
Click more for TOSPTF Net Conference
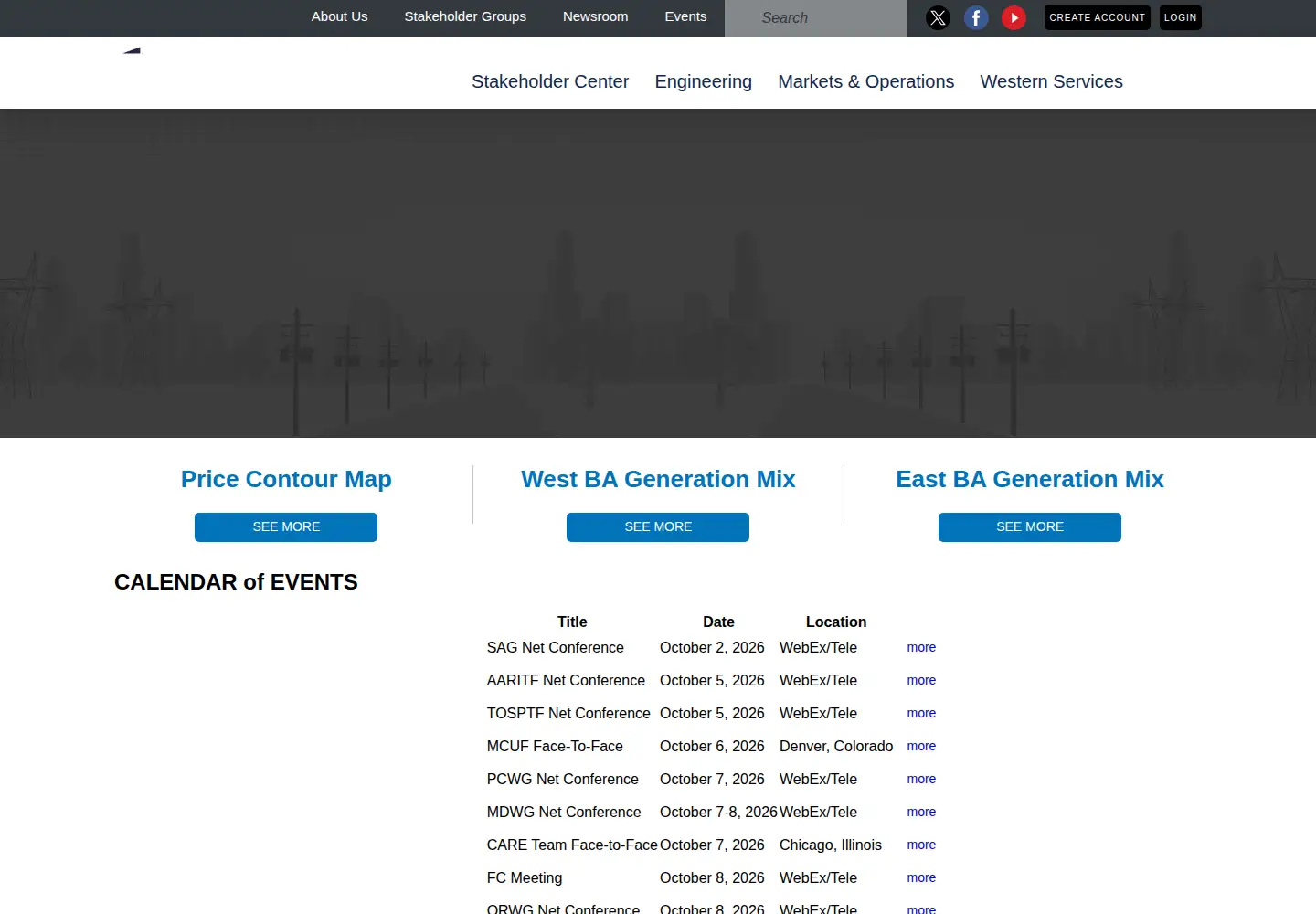click(x=921, y=713)
